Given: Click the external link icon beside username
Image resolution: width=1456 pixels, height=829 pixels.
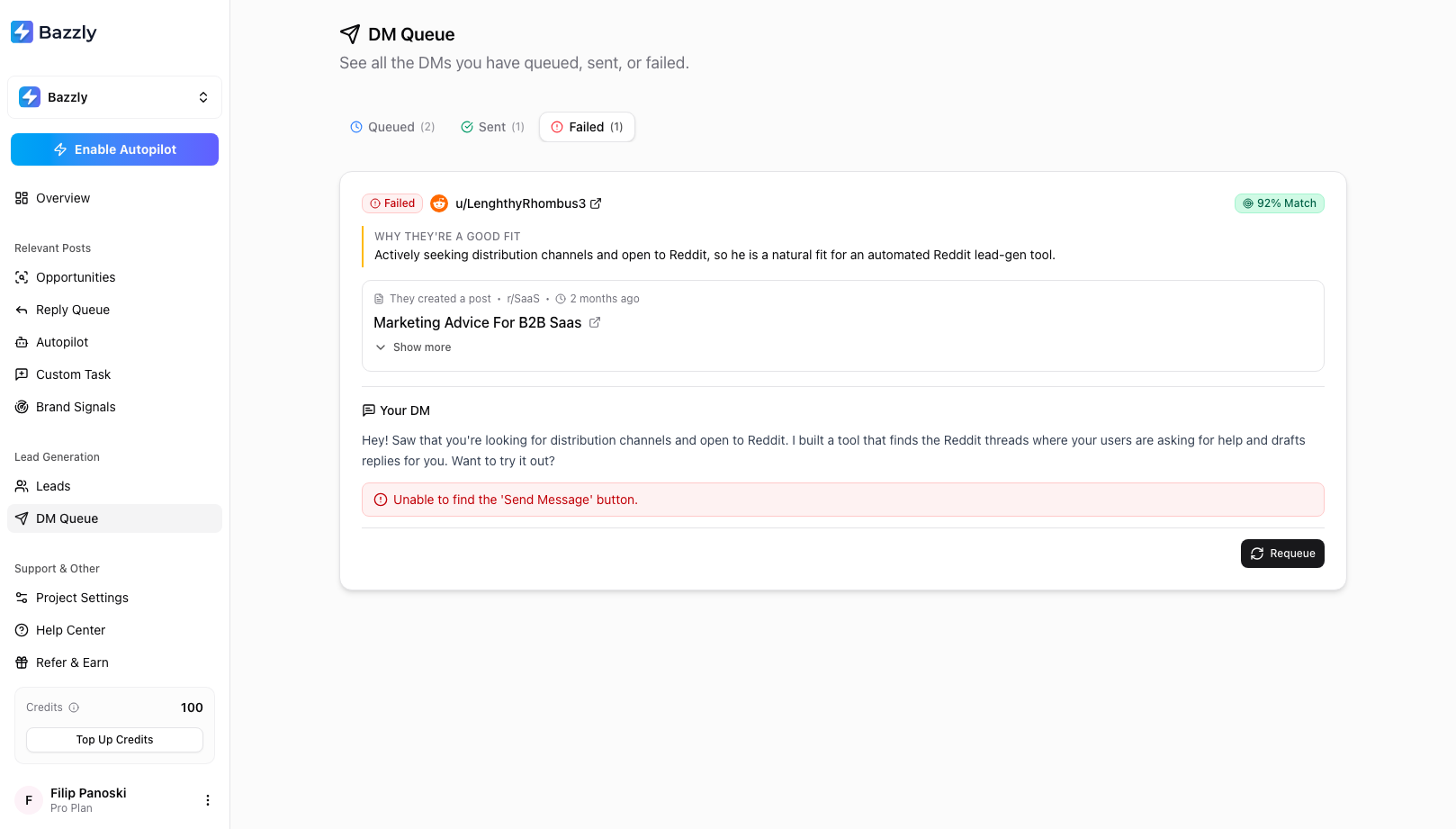Looking at the screenshot, I should [596, 203].
